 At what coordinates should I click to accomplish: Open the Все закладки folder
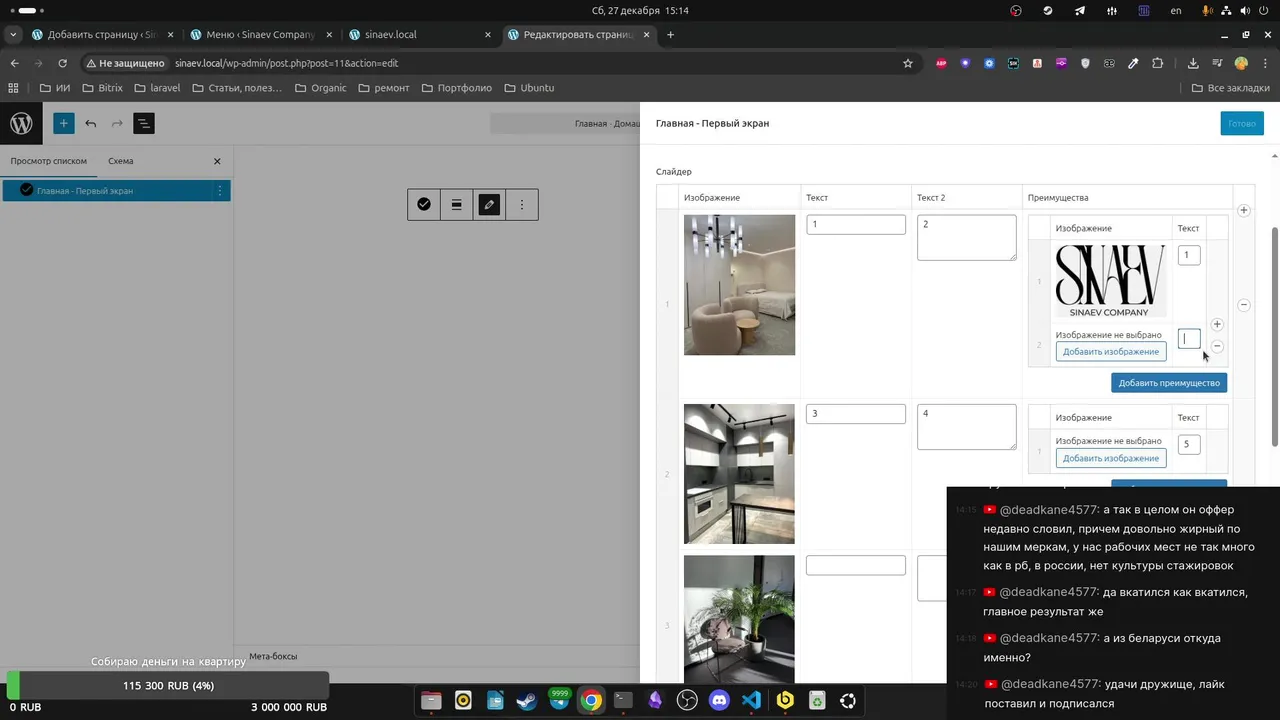pos(1231,88)
